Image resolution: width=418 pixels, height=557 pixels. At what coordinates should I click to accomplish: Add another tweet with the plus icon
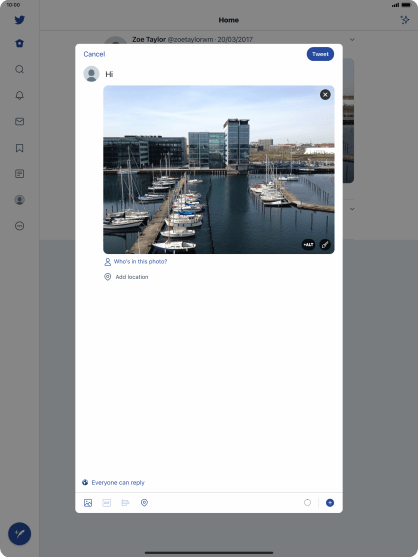tap(330, 503)
